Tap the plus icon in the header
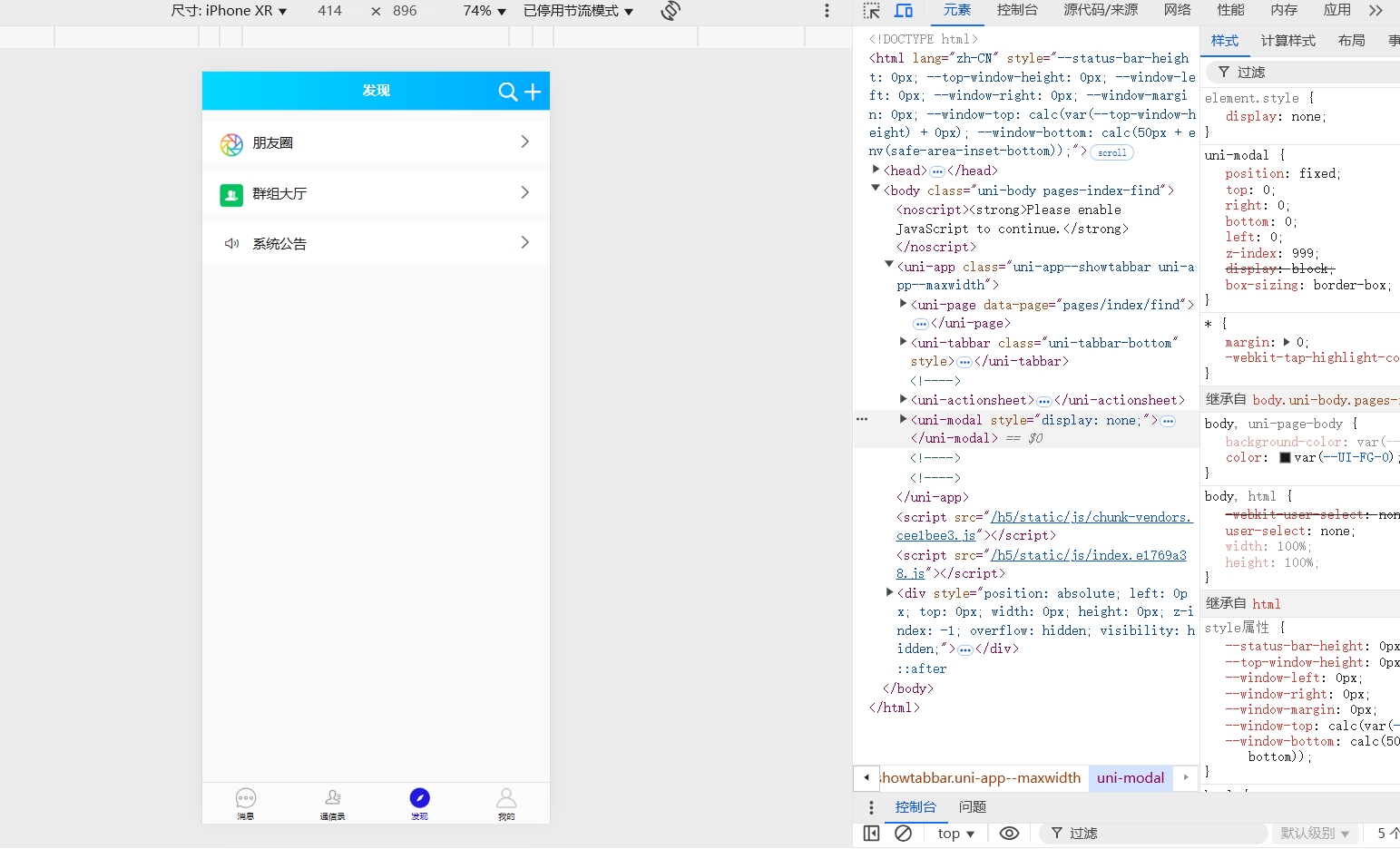The image size is (1400, 849). tap(533, 92)
